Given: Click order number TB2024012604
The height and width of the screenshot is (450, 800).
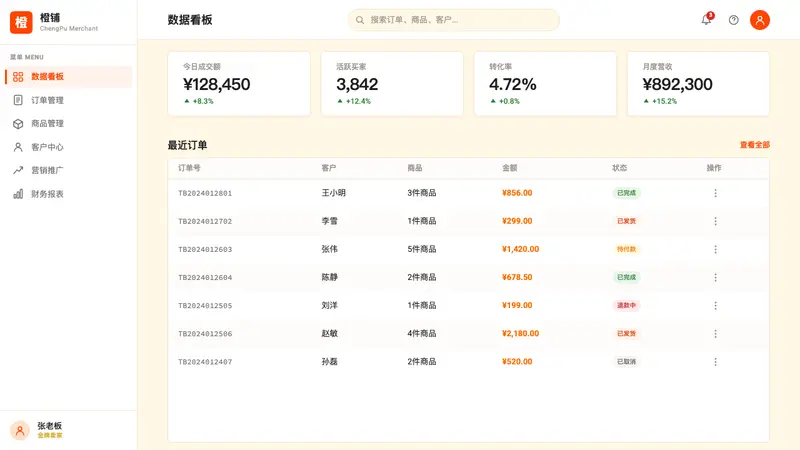Looking at the screenshot, I should pyautogui.click(x=205, y=278).
